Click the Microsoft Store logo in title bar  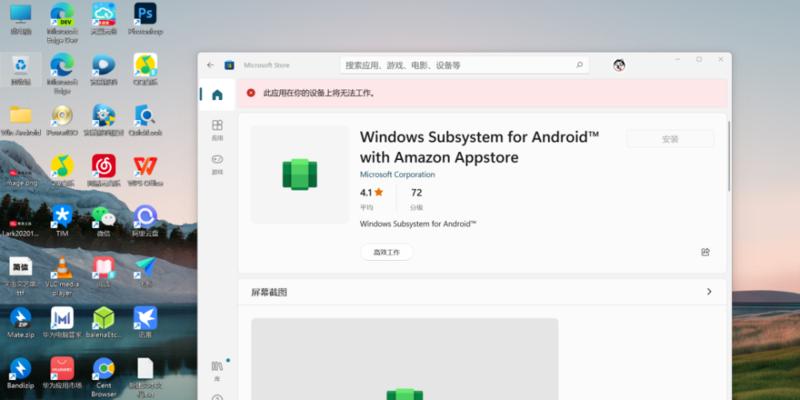click(x=230, y=65)
